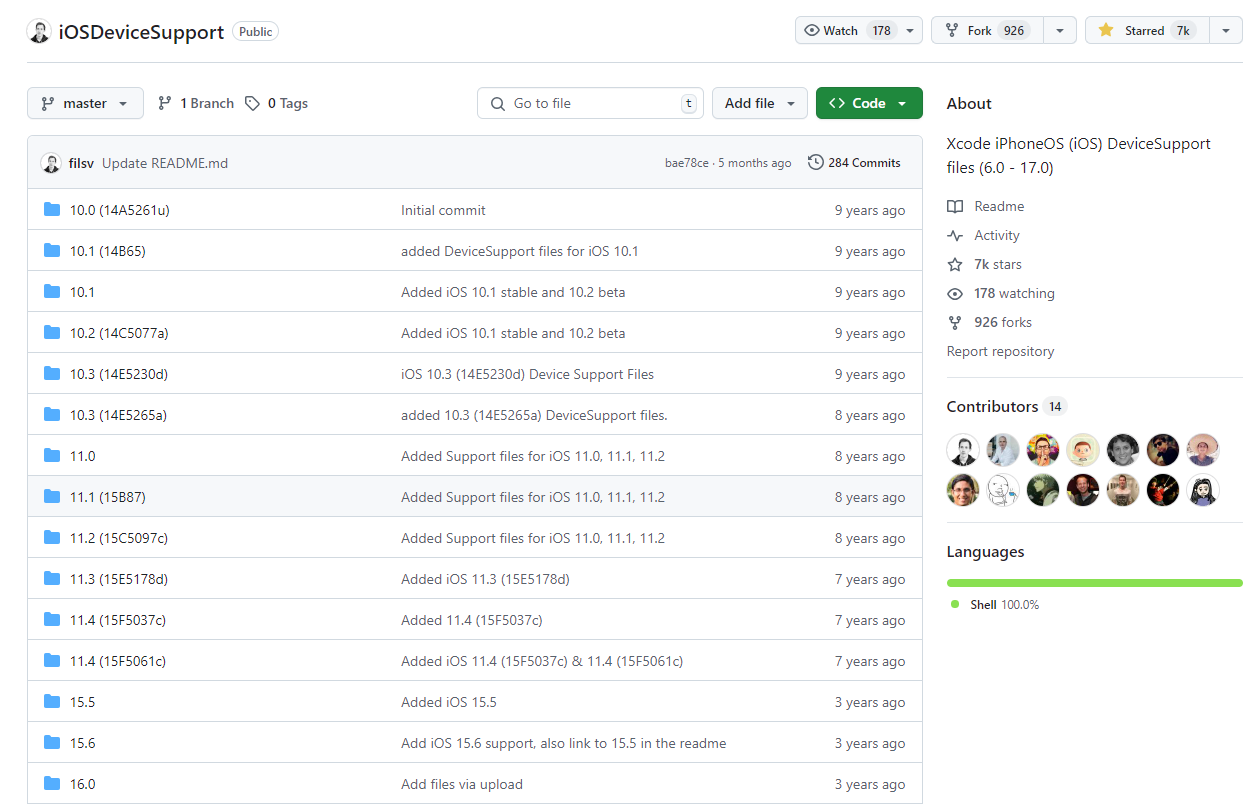Click the bae78ce commit hash
Image resolution: width=1260 pixels, height=804 pixels.
click(687, 163)
